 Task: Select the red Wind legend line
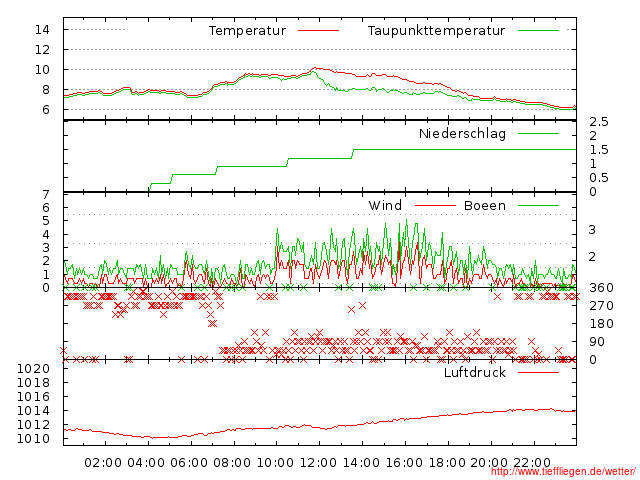point(436,206)
